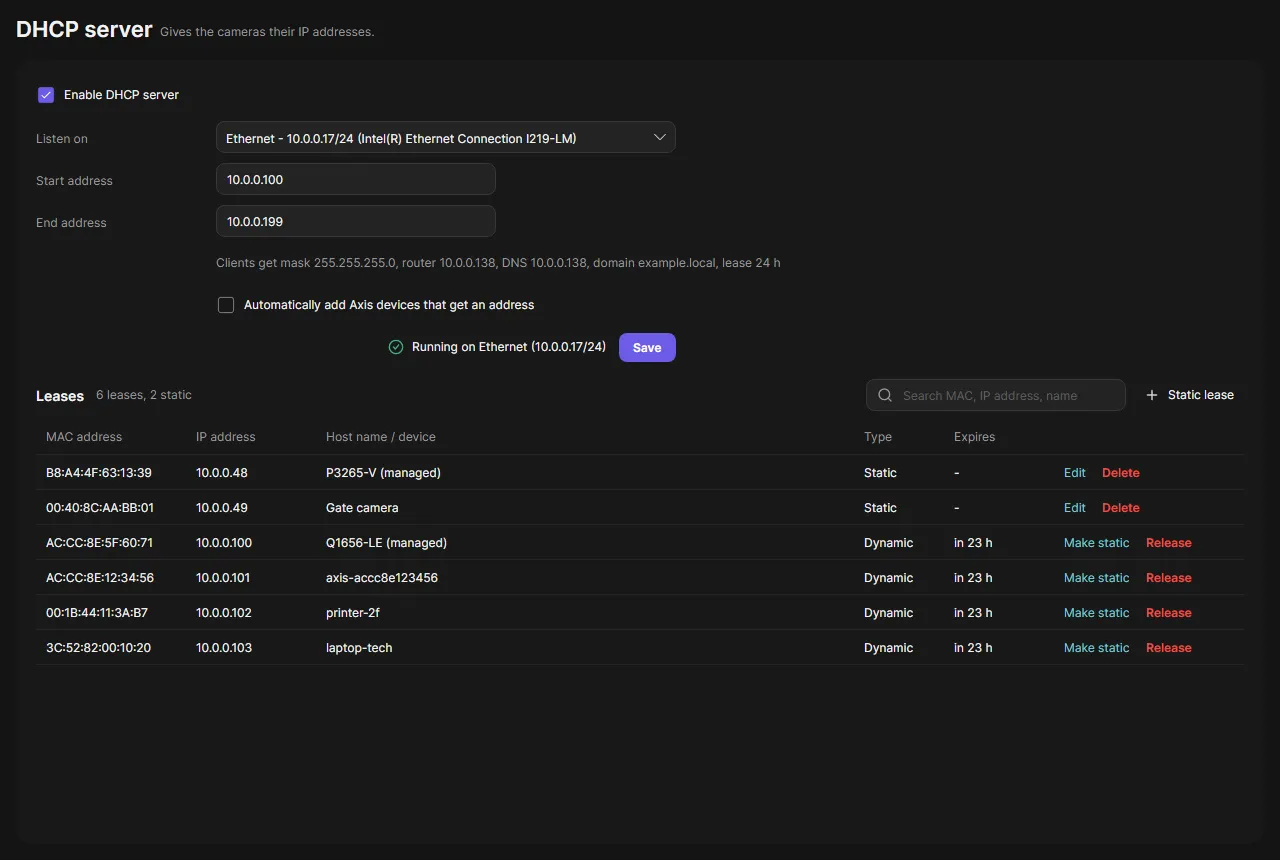Viewport: 1280px width, 860px height.
Task: Delete the P3265-V static lease
Action: point(1121,473)
